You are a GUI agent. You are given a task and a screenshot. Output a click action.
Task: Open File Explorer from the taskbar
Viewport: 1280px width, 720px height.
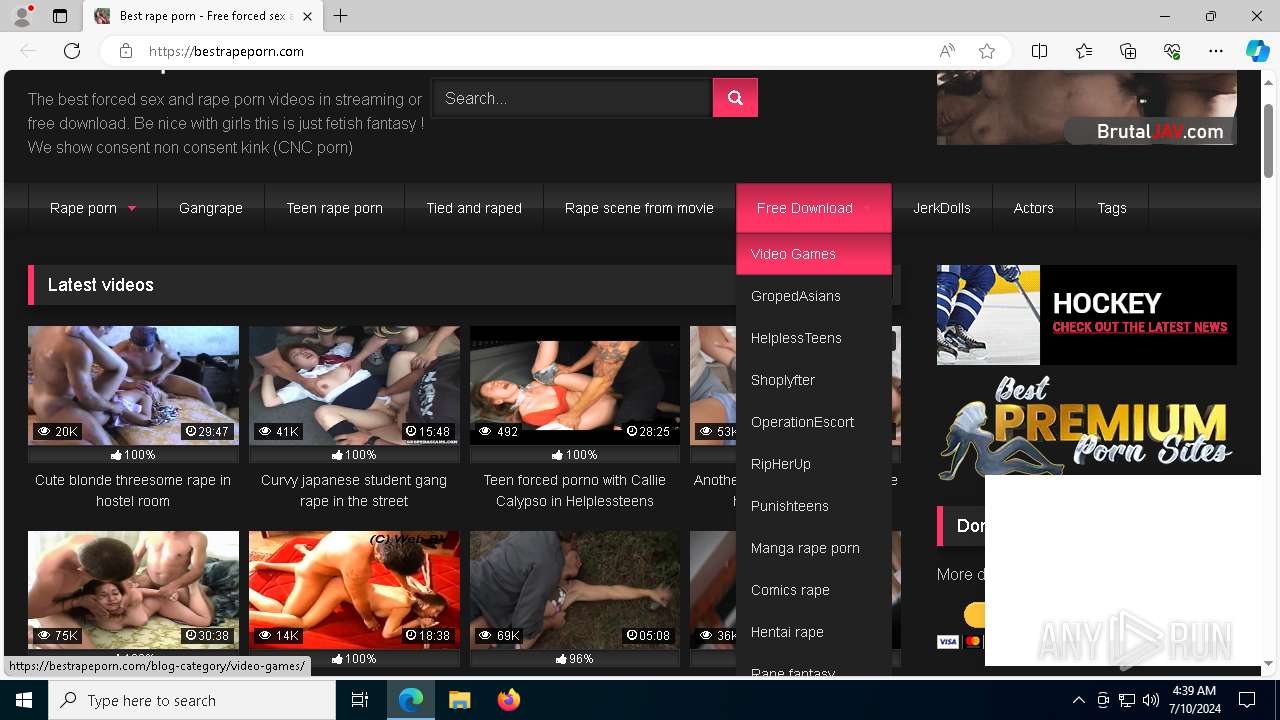tap(459, 700)
